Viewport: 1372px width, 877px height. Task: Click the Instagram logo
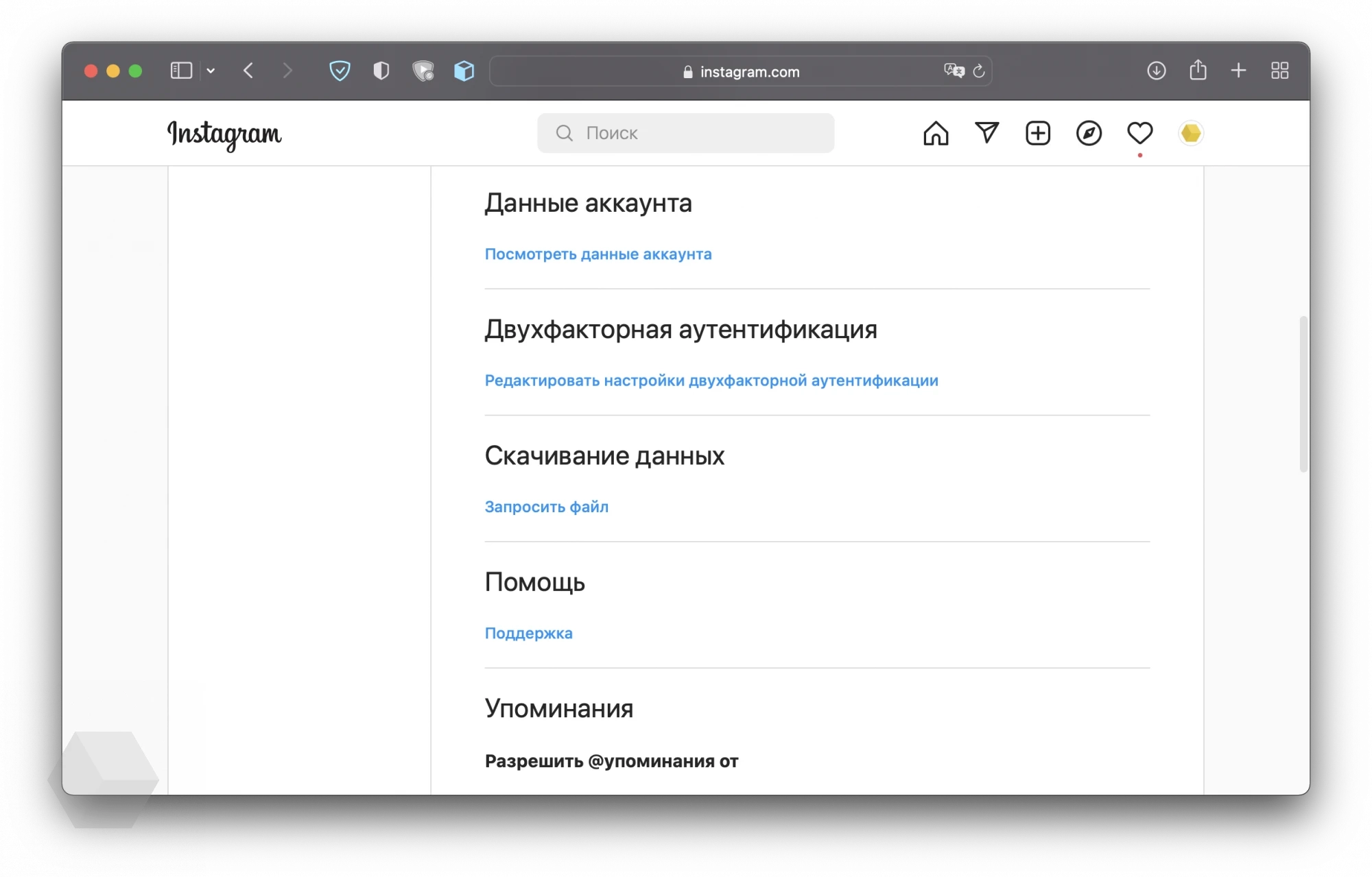pos(224,134)
